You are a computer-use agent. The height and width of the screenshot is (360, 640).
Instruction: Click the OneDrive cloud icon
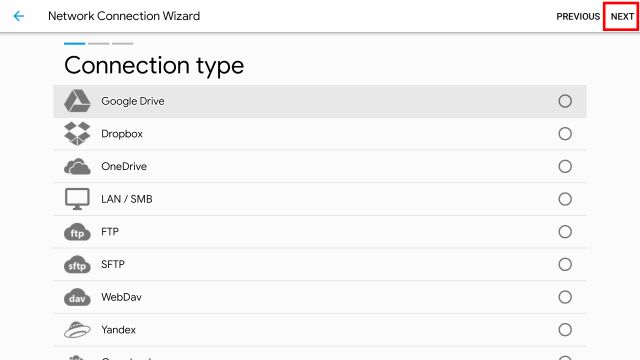click(77, 167)
